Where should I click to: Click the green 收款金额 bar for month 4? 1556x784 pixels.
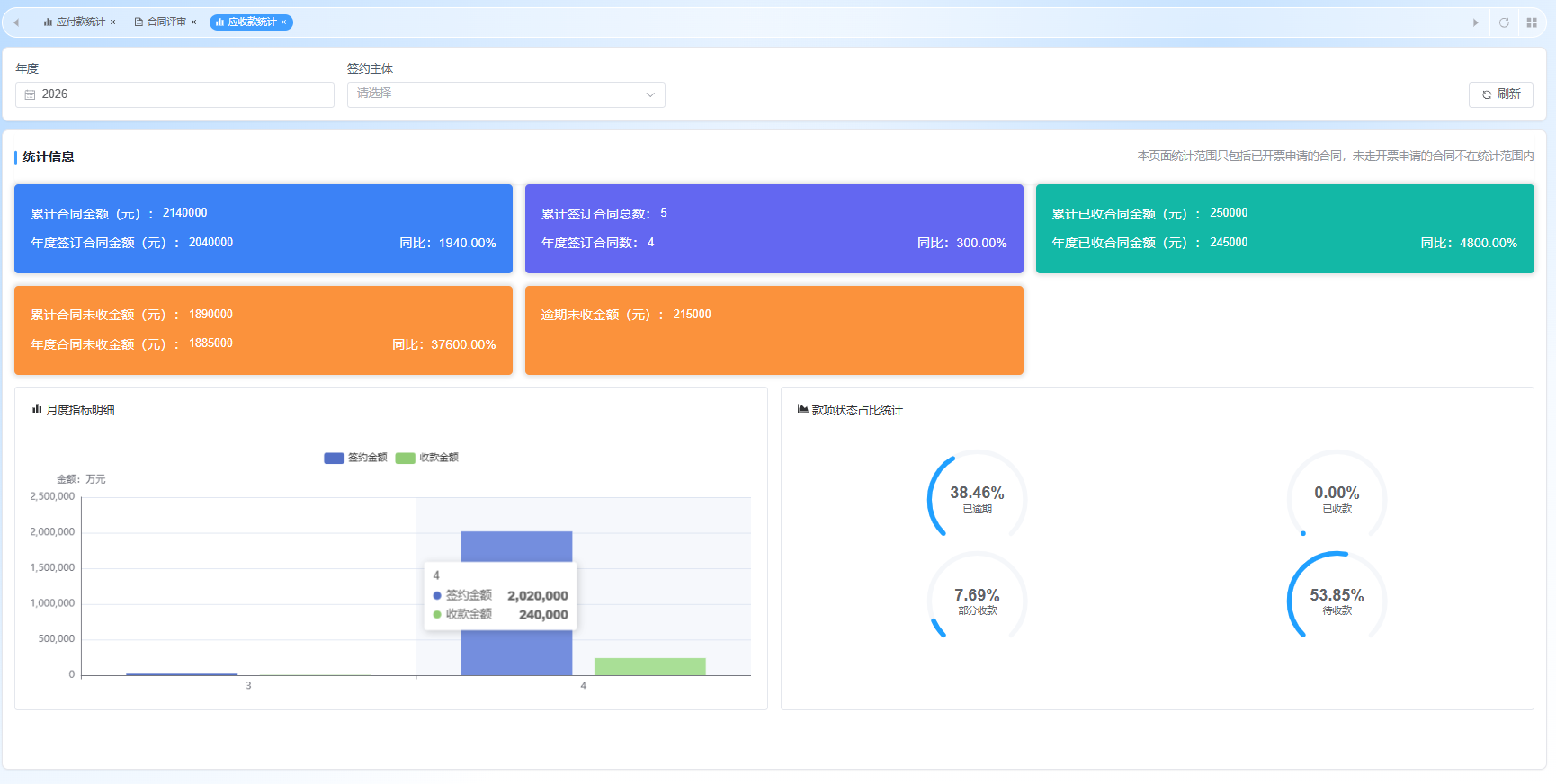(649, 666)
